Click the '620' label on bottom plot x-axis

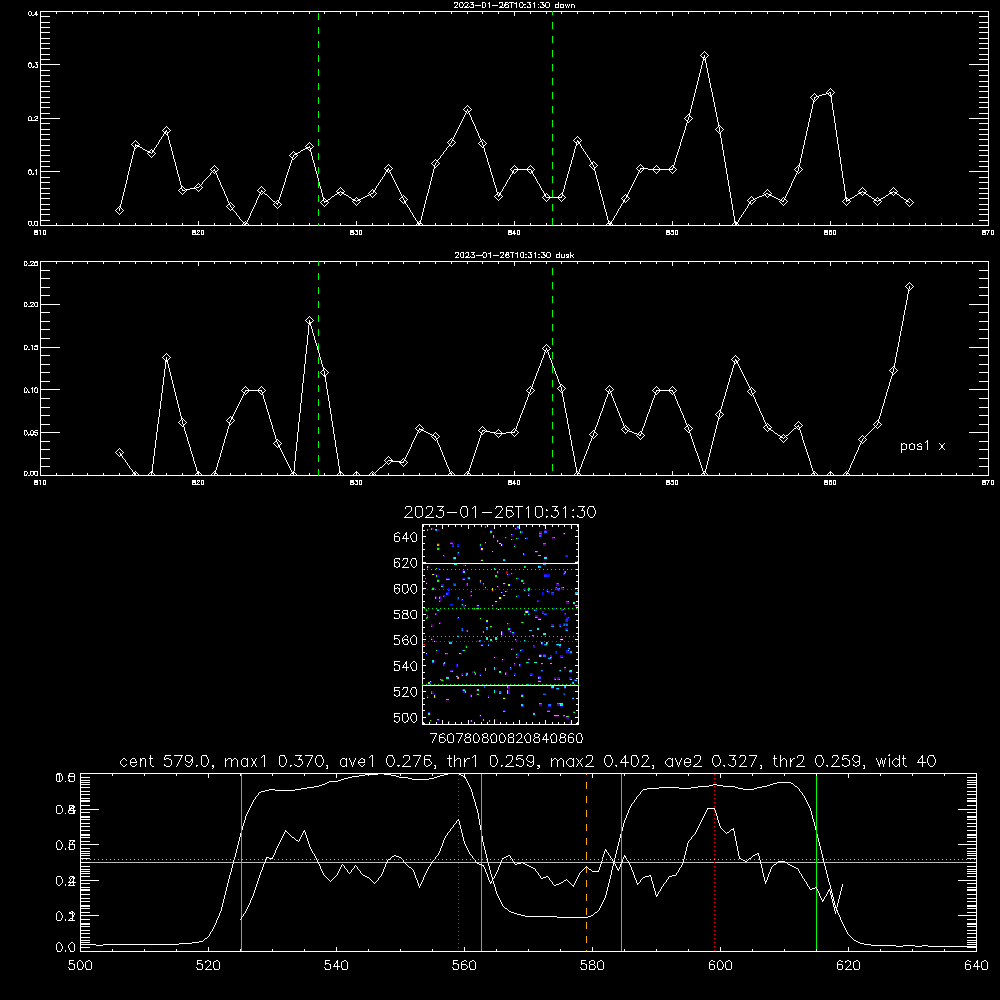pos(848,966)
